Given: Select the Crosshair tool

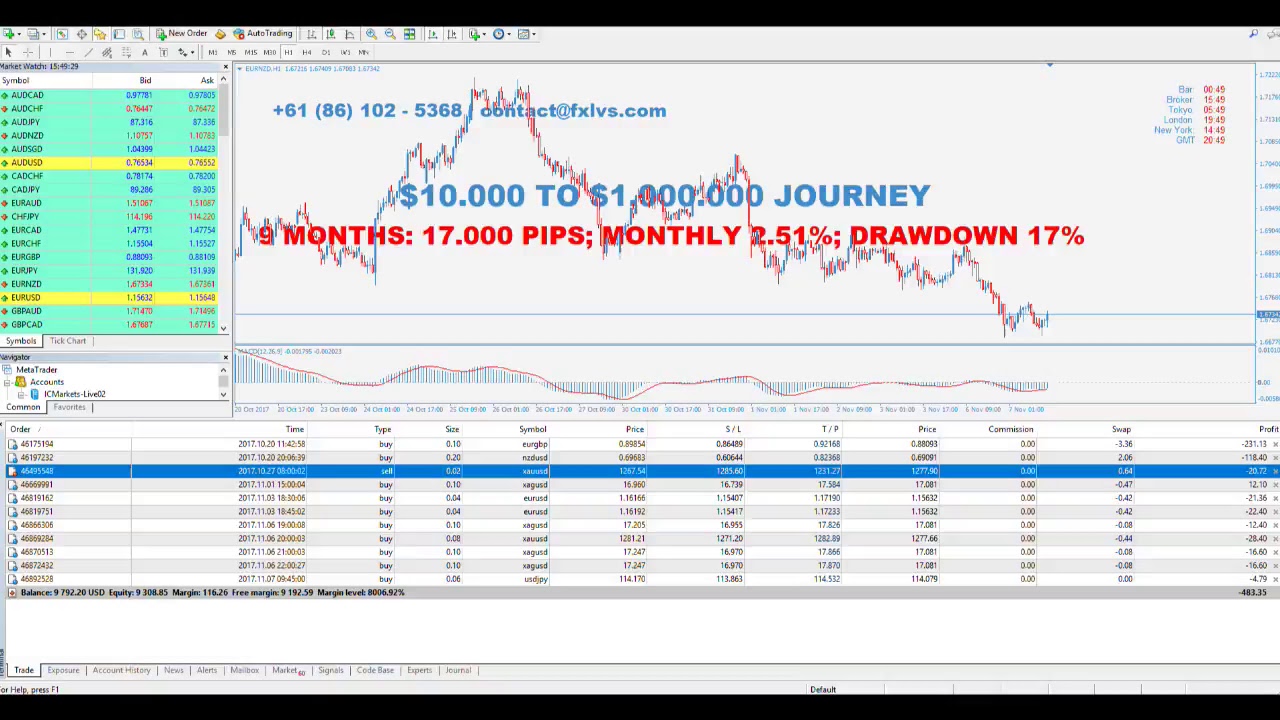Looking at the screenshot, I should coord(28,52).
